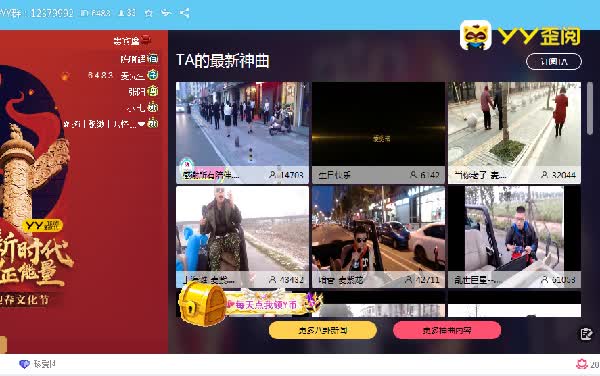Click the viewer count person icon showing 33

point(121,13)
